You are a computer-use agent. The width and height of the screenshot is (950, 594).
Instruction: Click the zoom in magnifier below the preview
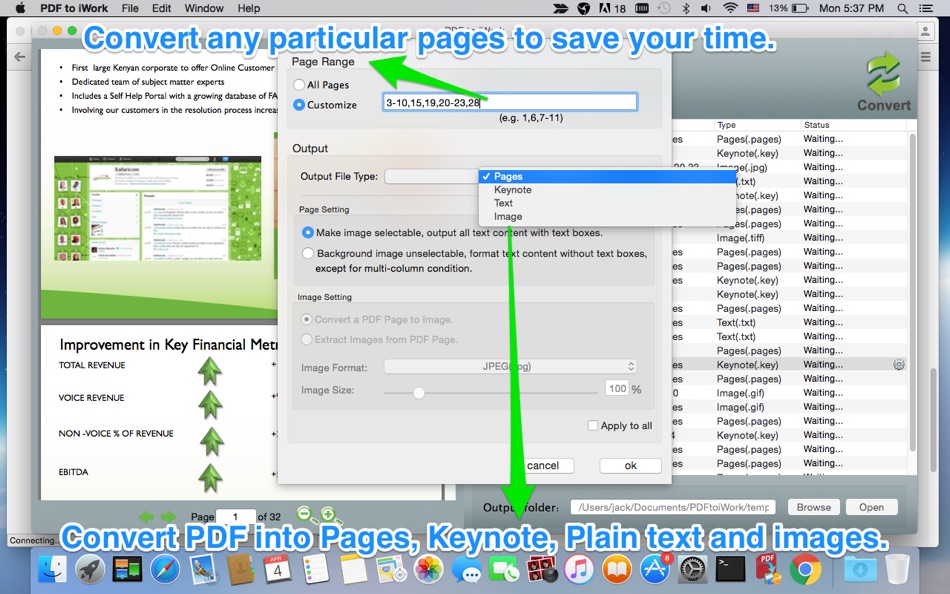330,515
